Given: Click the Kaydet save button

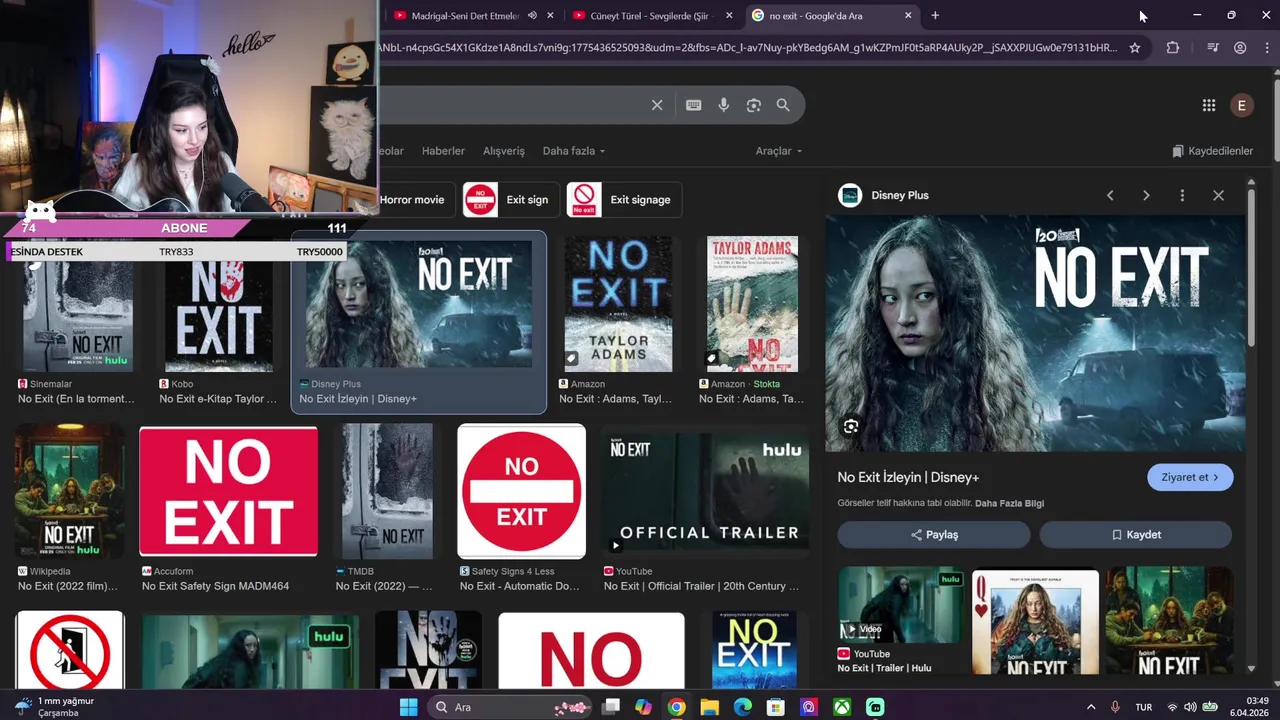Looking at the screenshot, I should point(1136,535).
